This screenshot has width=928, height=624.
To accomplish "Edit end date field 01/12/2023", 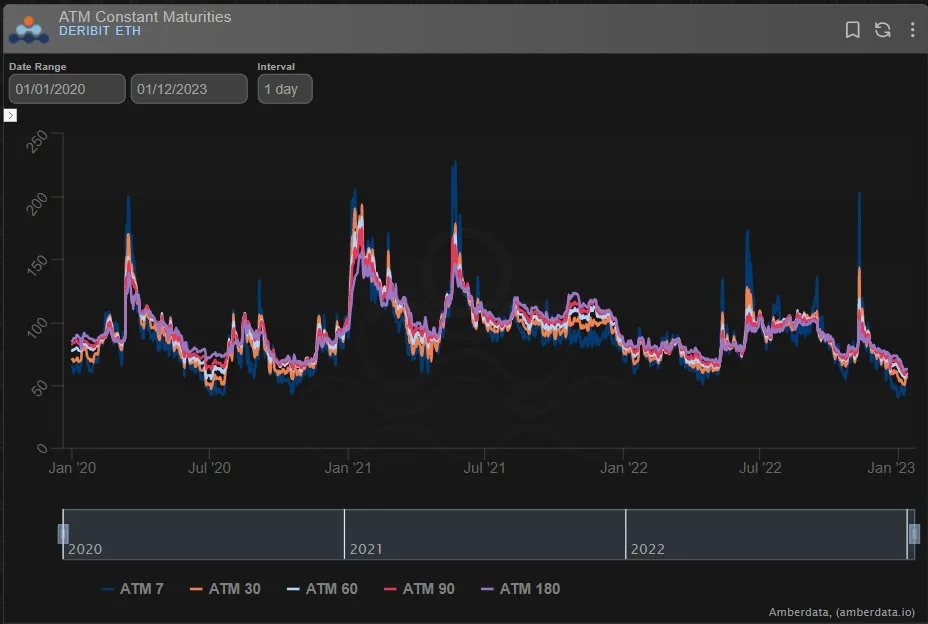I will tap(189, 89).
